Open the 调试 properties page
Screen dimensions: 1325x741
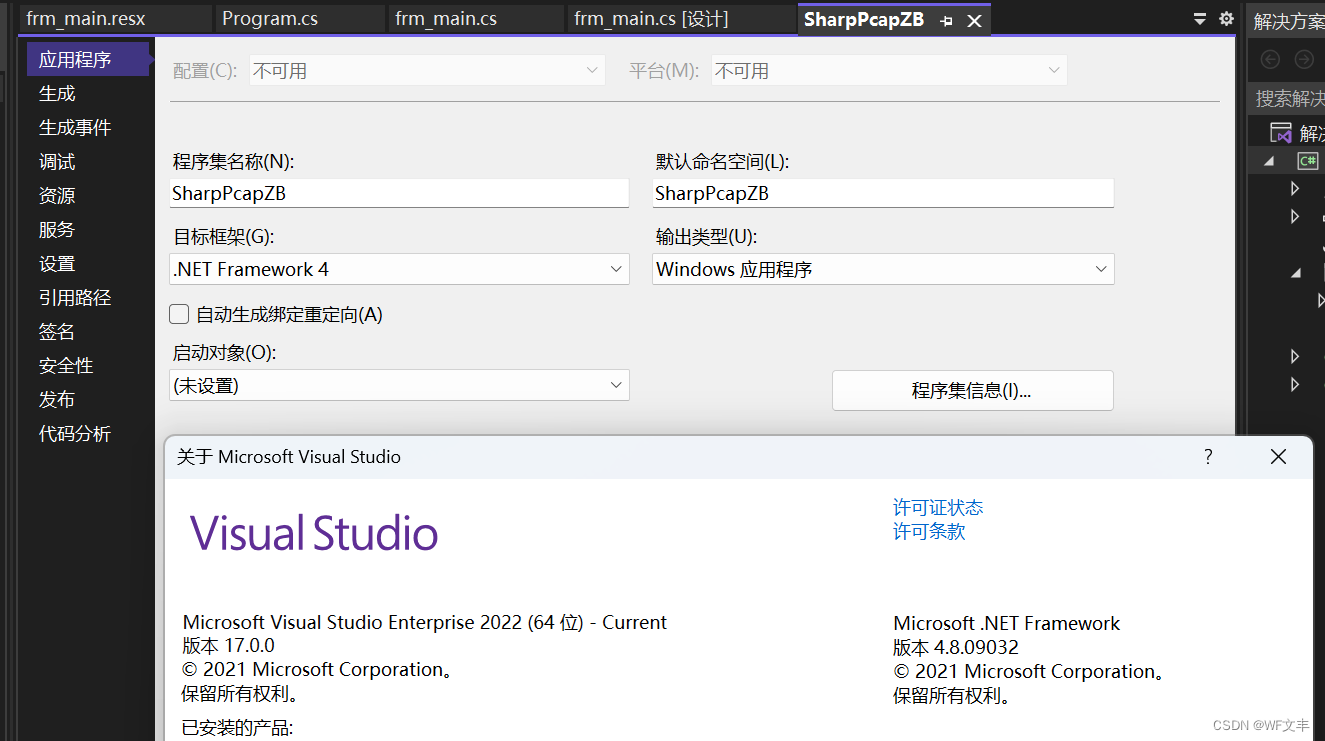click(x=57, y=161)
